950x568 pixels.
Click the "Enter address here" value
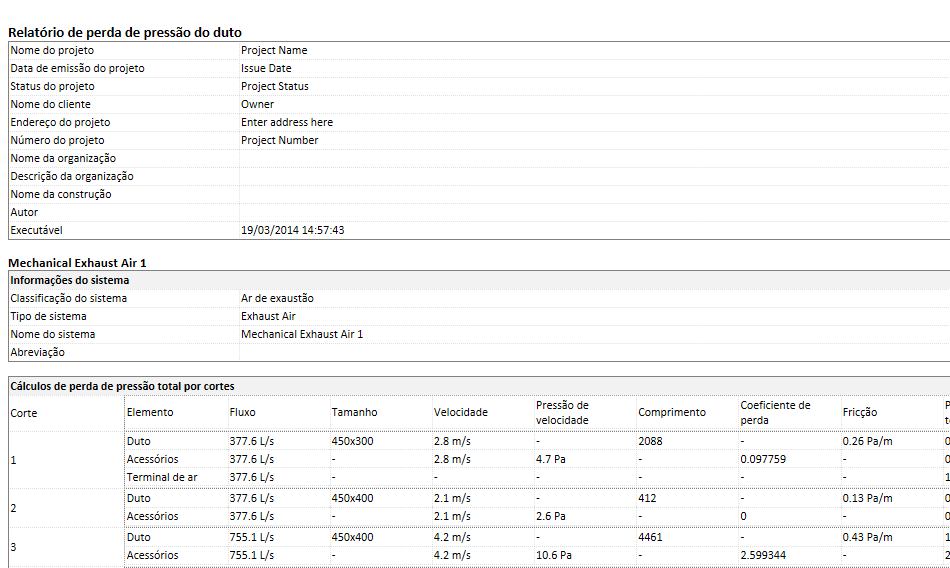coord(287,122)
